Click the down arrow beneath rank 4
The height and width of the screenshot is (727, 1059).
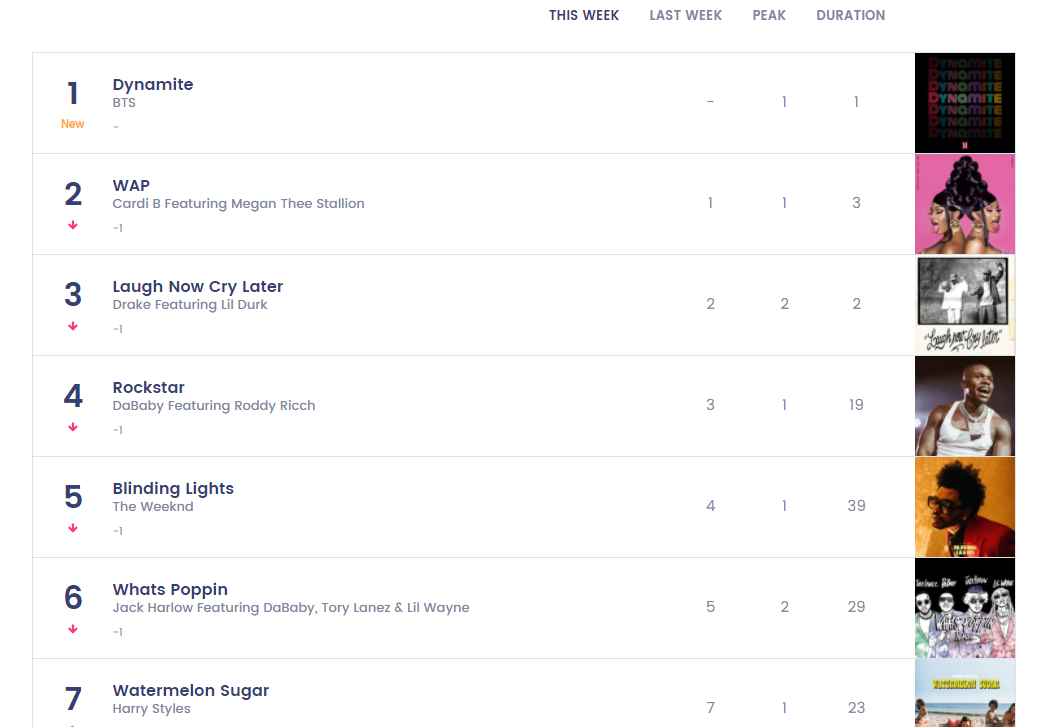(x=73, y=427)
